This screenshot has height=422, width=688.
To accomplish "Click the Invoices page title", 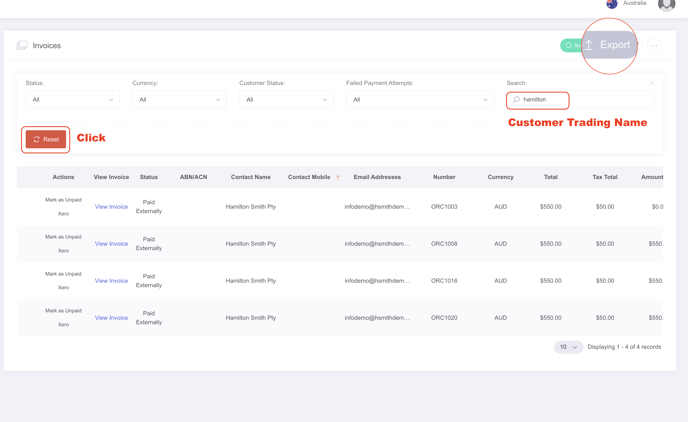I will [x=47, y=46].
